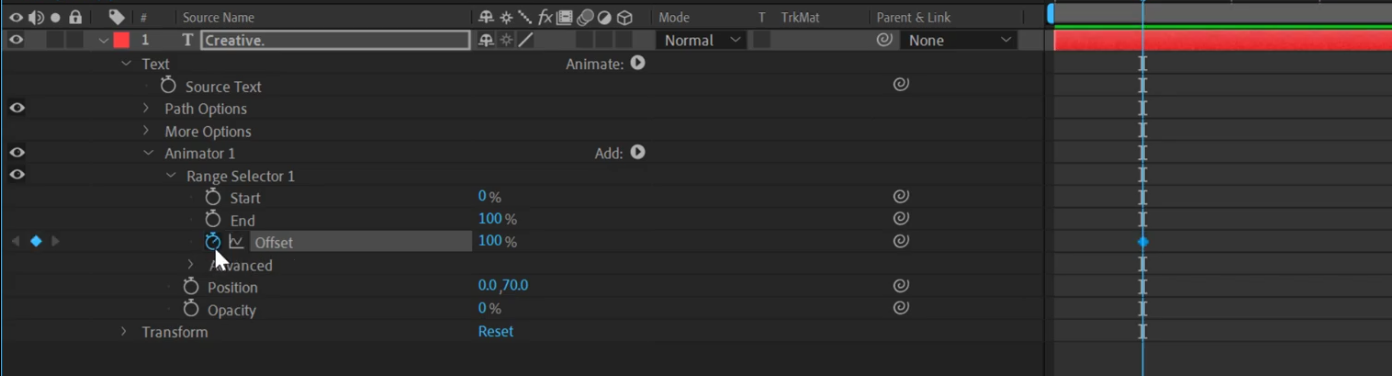1392x376 pixels.
Task: Click the Position property pick whip
Action: click(901, 286)
